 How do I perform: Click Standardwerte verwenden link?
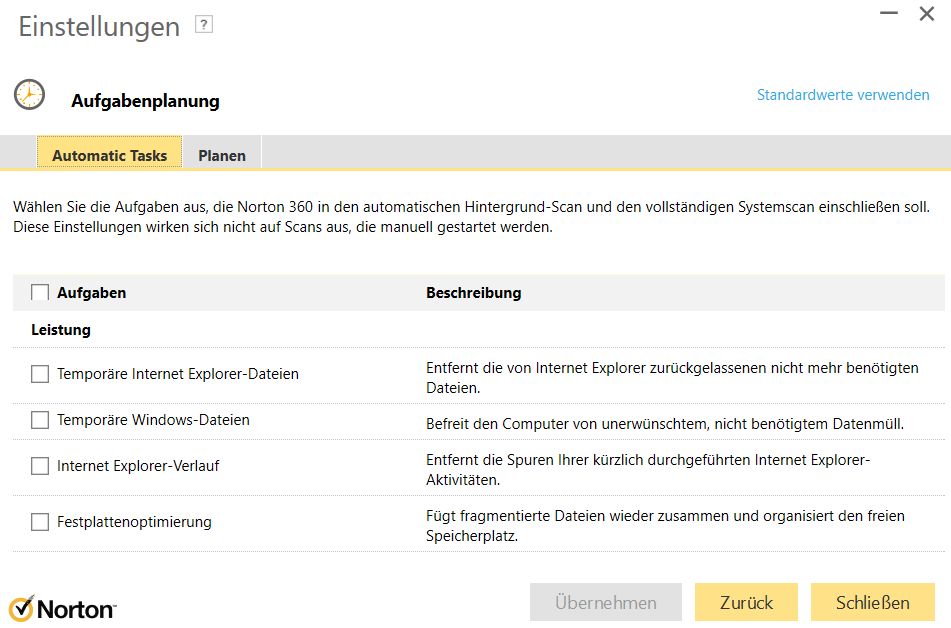click(843, 95)
